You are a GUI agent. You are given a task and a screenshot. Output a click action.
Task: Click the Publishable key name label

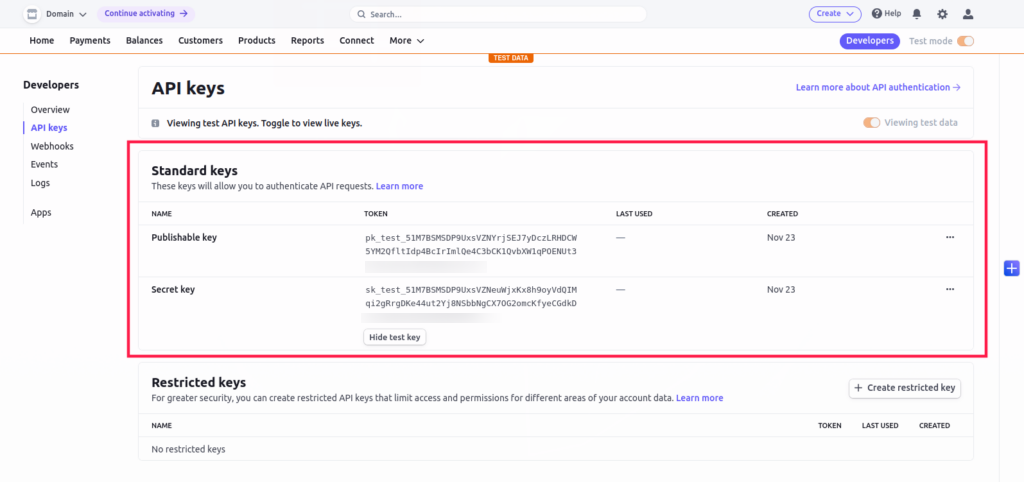coord(184,238)
